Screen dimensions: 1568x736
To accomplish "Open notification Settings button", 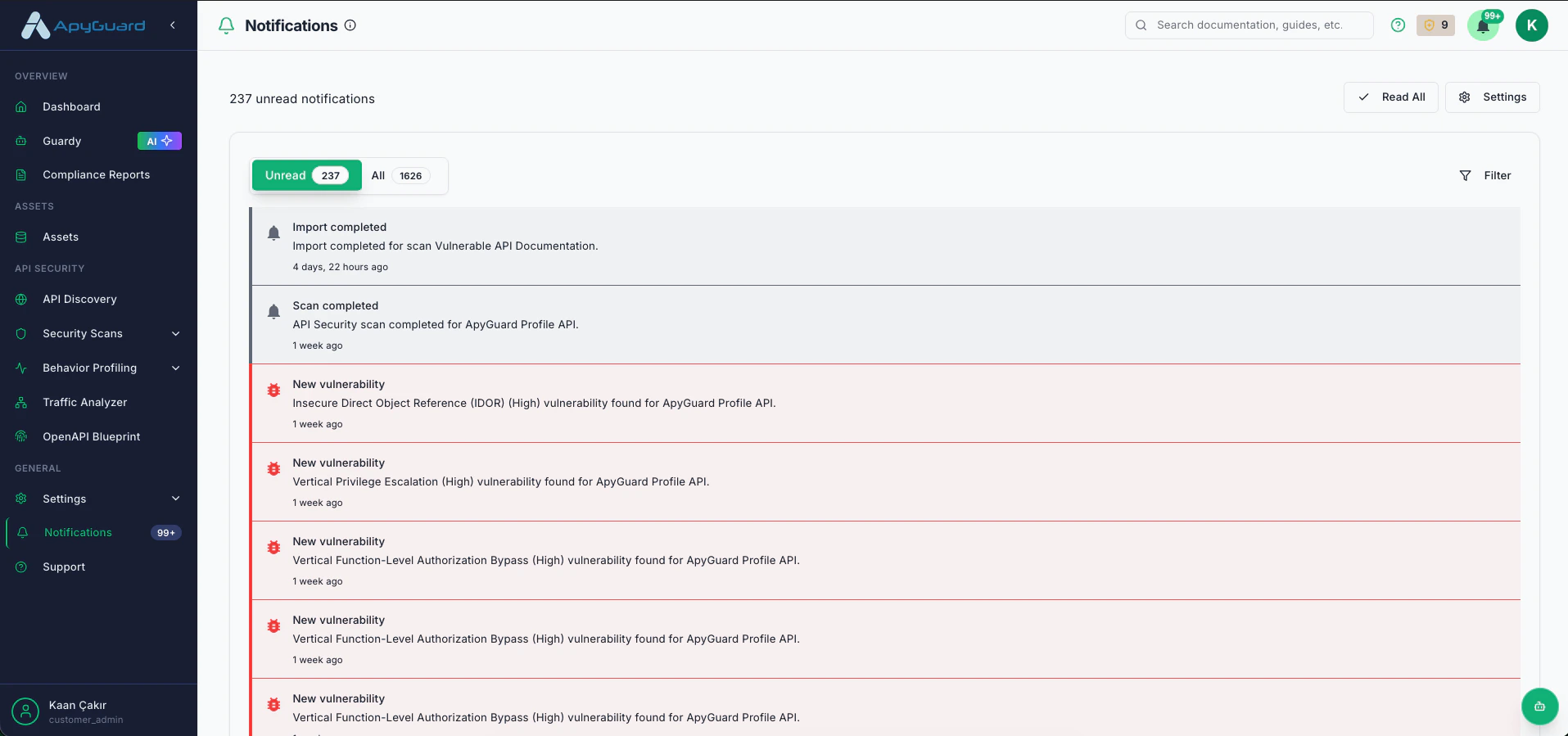I will [x=1493, y=97].
